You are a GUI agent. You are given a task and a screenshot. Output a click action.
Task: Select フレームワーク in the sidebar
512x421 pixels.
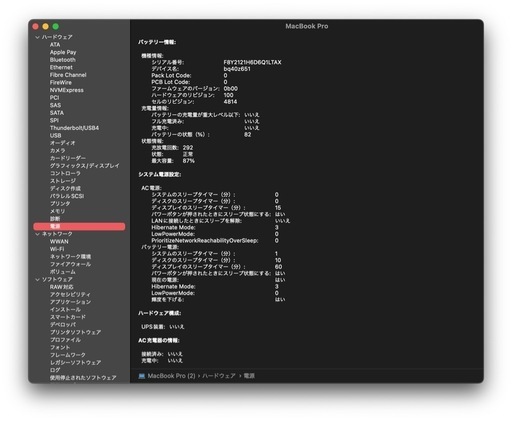68,355
